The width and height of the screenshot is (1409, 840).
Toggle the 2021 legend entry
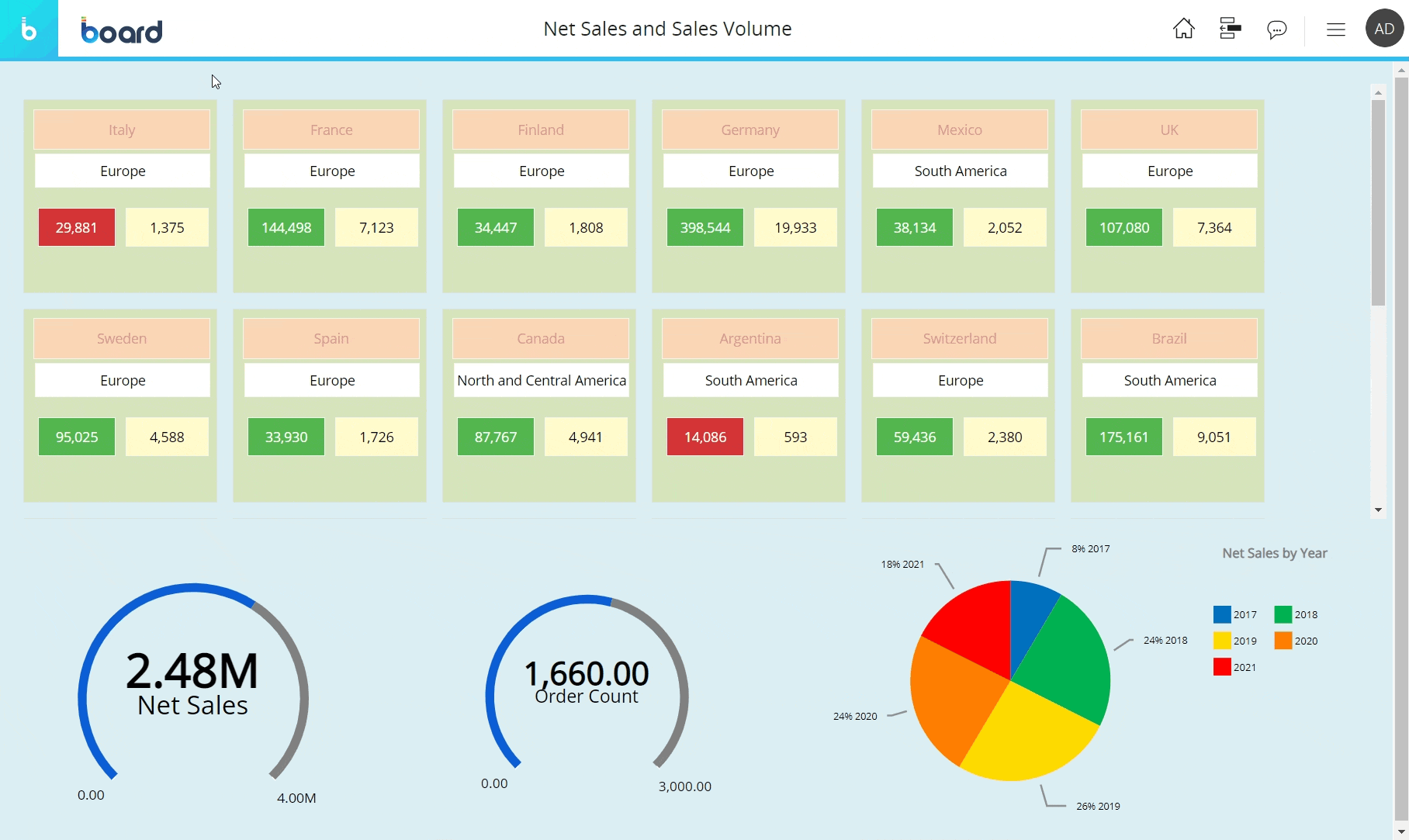coord(1235,667)
